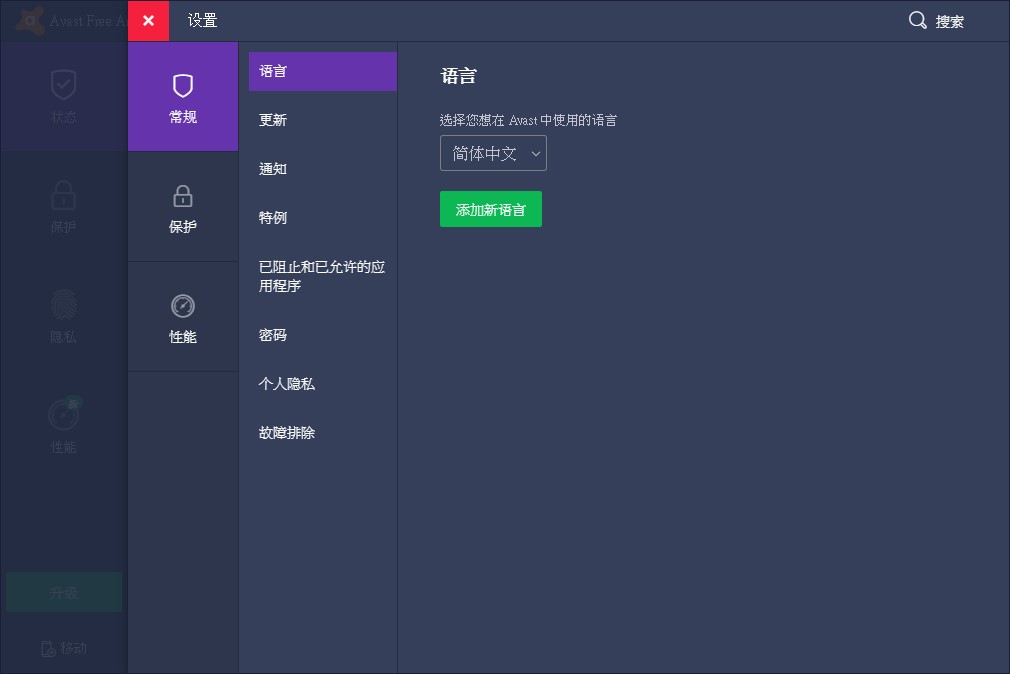
Task: Click the search magnifier icon
Action: click(x=917, y=20)
